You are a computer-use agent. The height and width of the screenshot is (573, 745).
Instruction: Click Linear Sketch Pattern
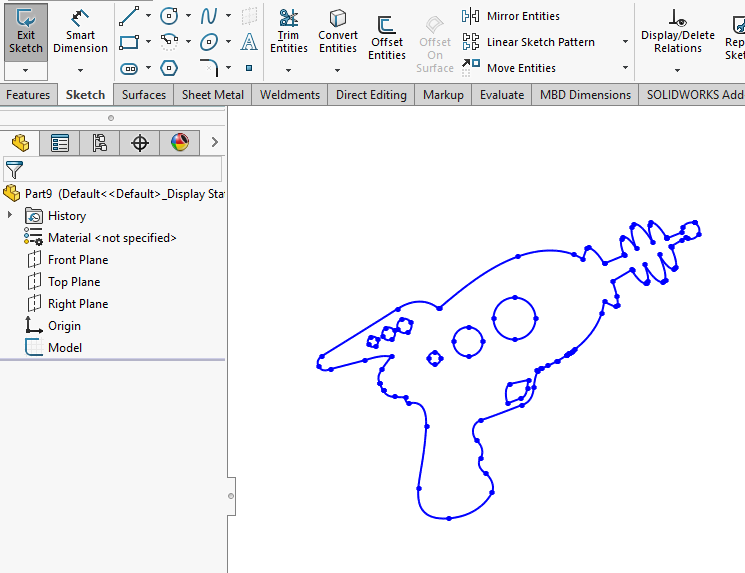click(x=528, y=42)
